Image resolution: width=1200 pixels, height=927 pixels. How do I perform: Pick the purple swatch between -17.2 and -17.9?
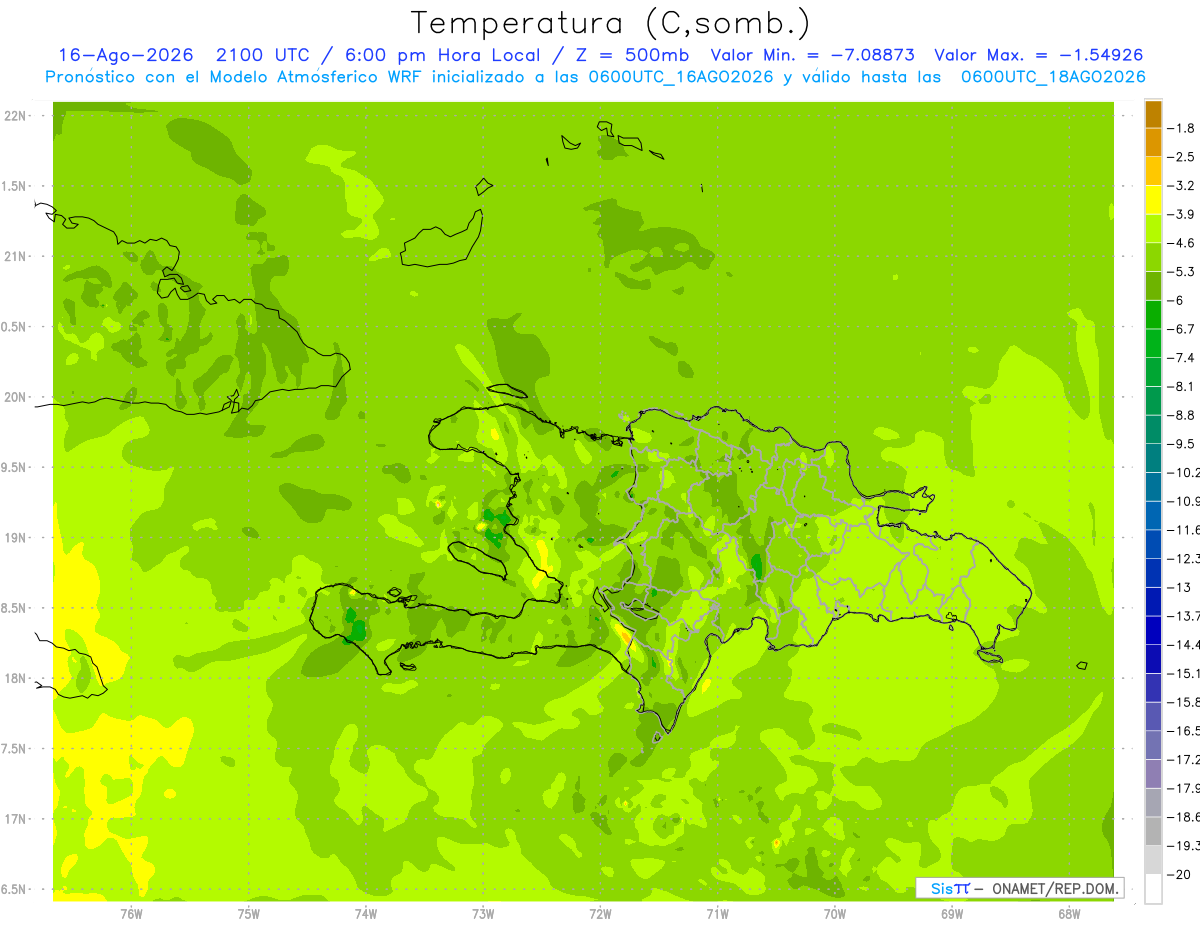[x=1153, y=773]
